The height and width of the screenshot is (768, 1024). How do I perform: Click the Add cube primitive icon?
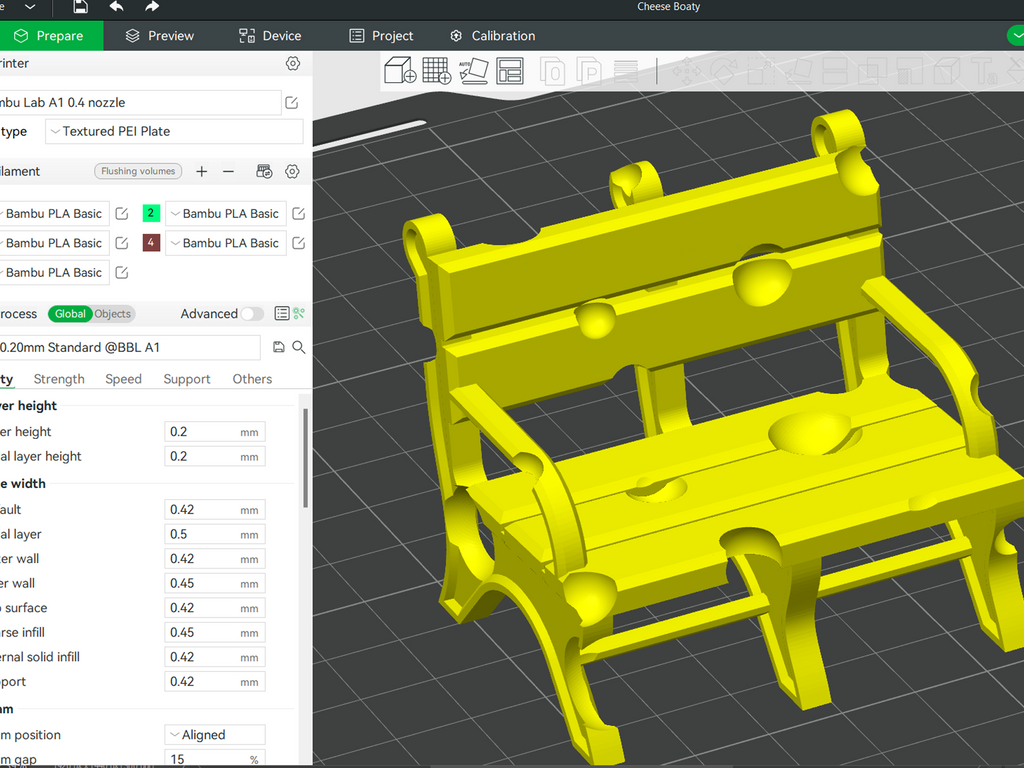[x=400, y=71]
